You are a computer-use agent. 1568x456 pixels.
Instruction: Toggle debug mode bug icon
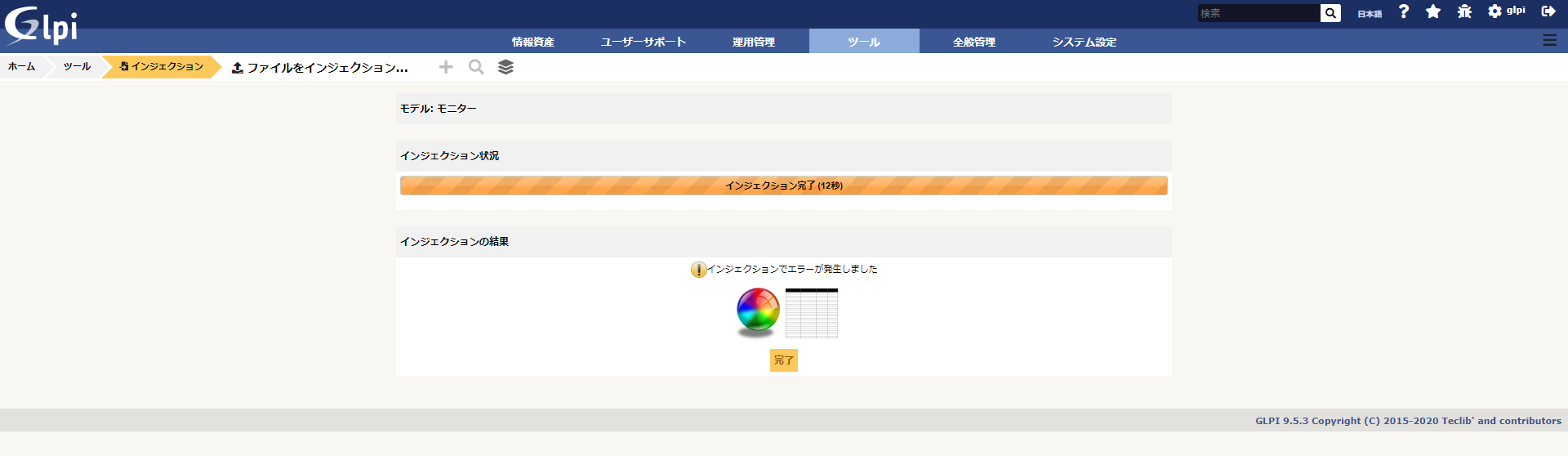tap(1464, 11)
